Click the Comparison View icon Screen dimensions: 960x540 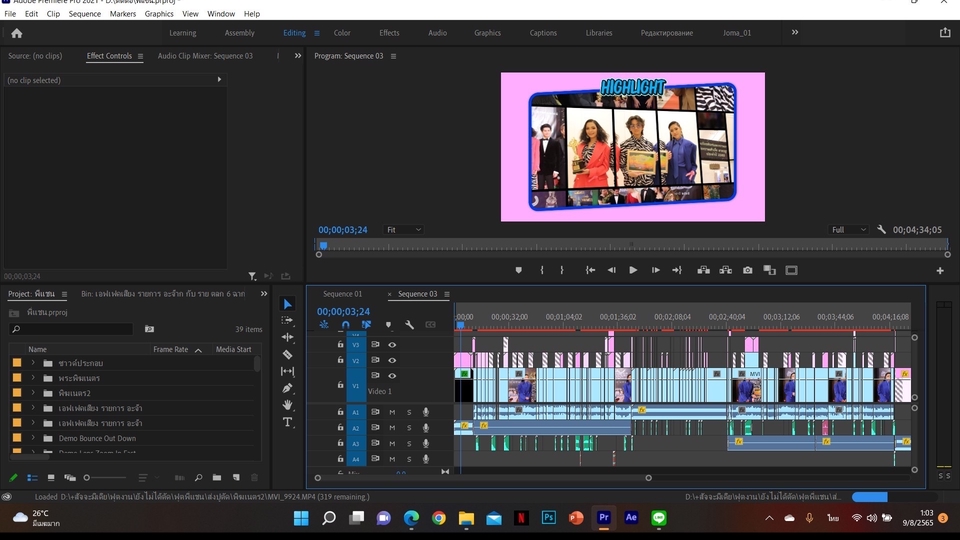(x=770, y=270)
